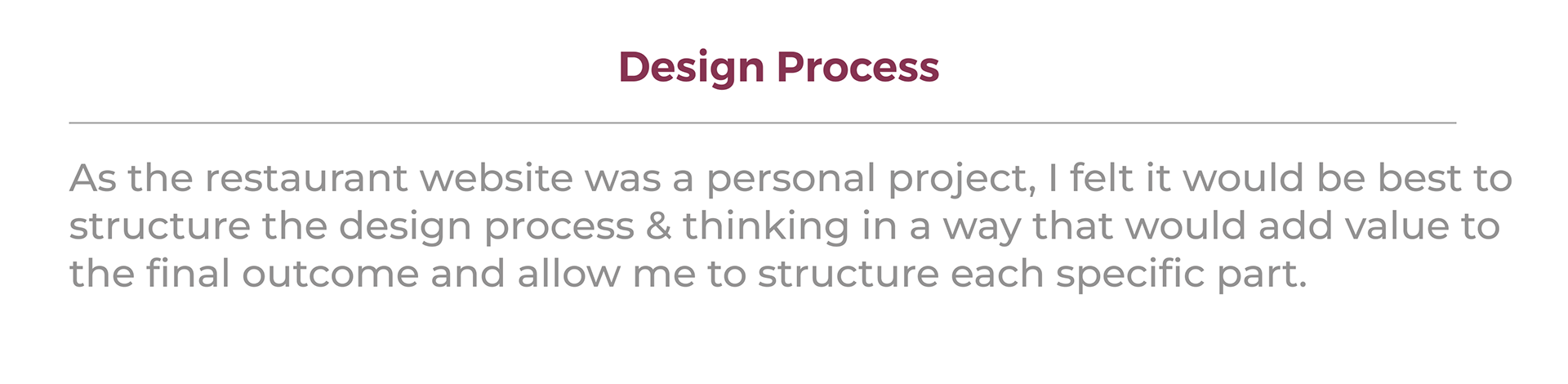Click the word "final" in third line
This screenshot has width=1568, height=384.
(x=188, y=273)
